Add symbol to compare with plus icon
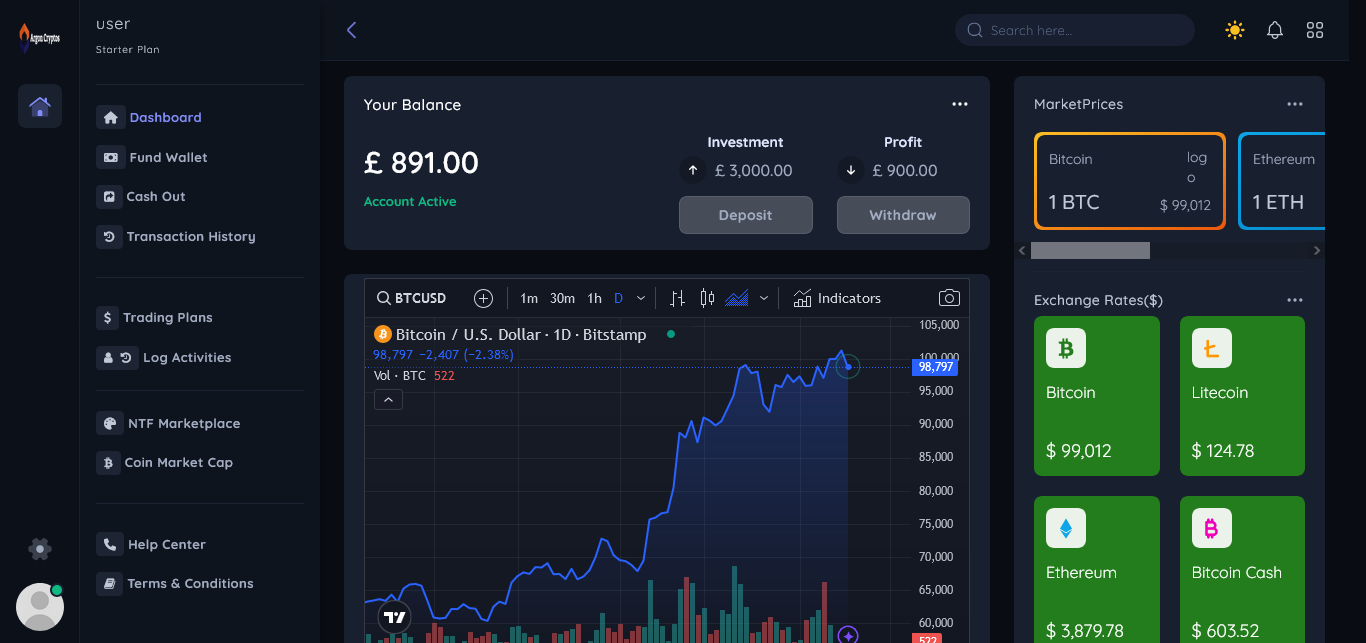The image size is (1366, 643). click(483, 298)
